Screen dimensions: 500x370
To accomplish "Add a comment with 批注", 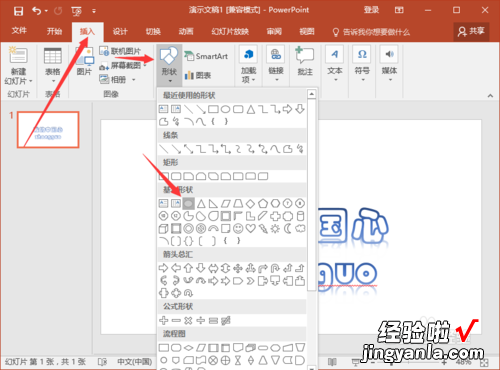I will click(x=305, y=61).
